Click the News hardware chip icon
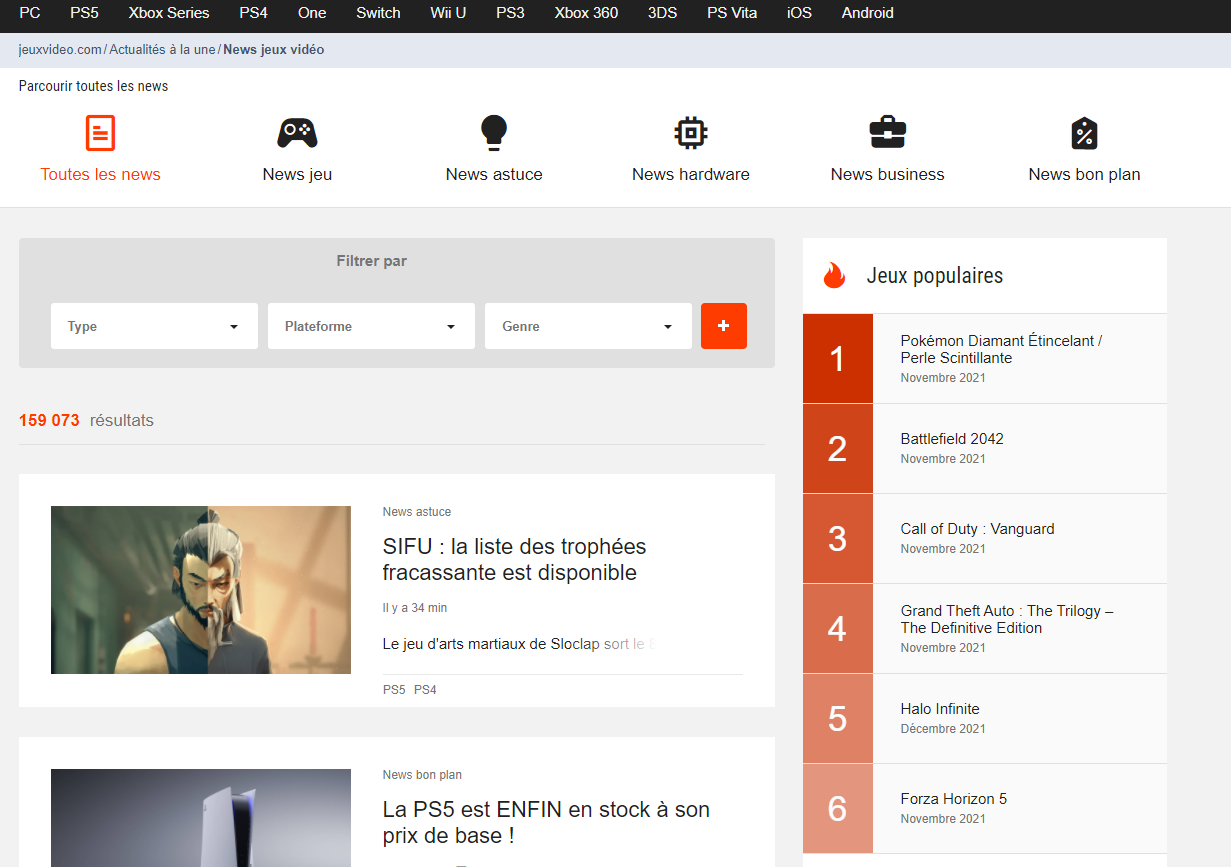The height and width of the screenshot is (867, 1231). pos(691,133)
